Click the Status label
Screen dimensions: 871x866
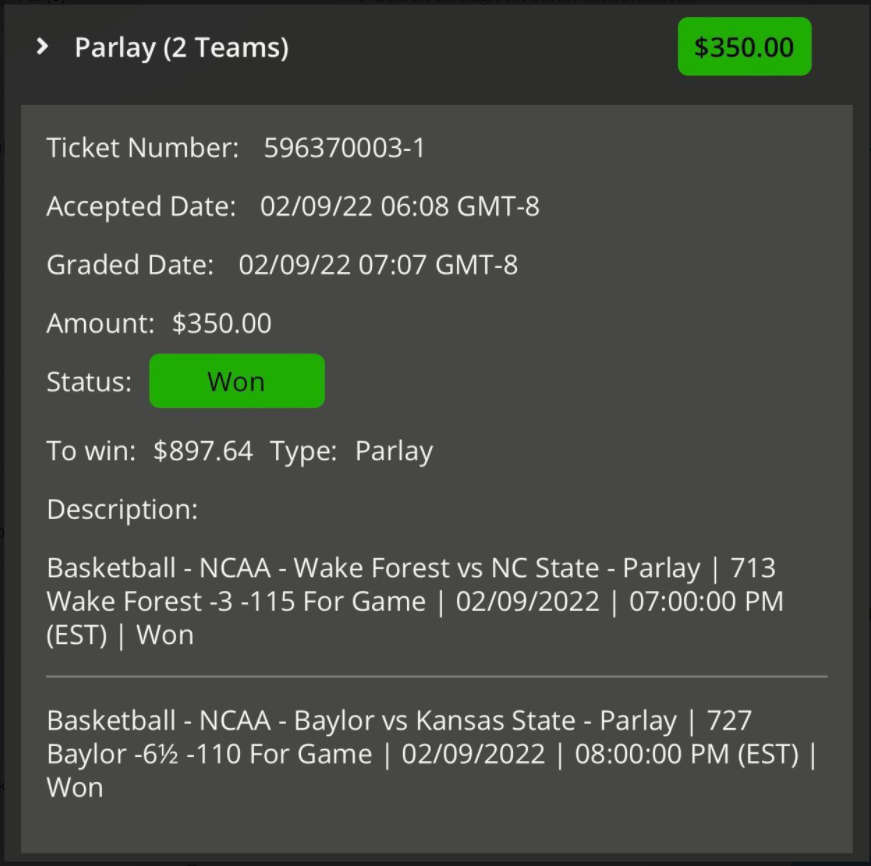[x=89, y=382]
